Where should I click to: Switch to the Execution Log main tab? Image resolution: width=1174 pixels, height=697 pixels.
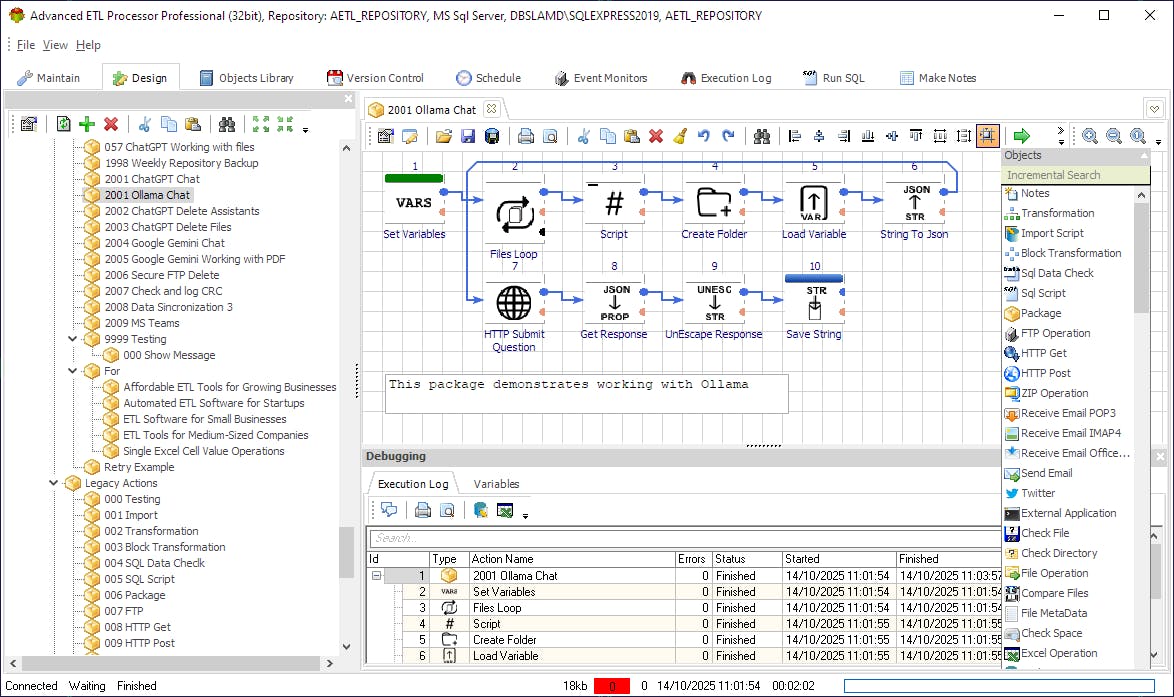(726, 78)
